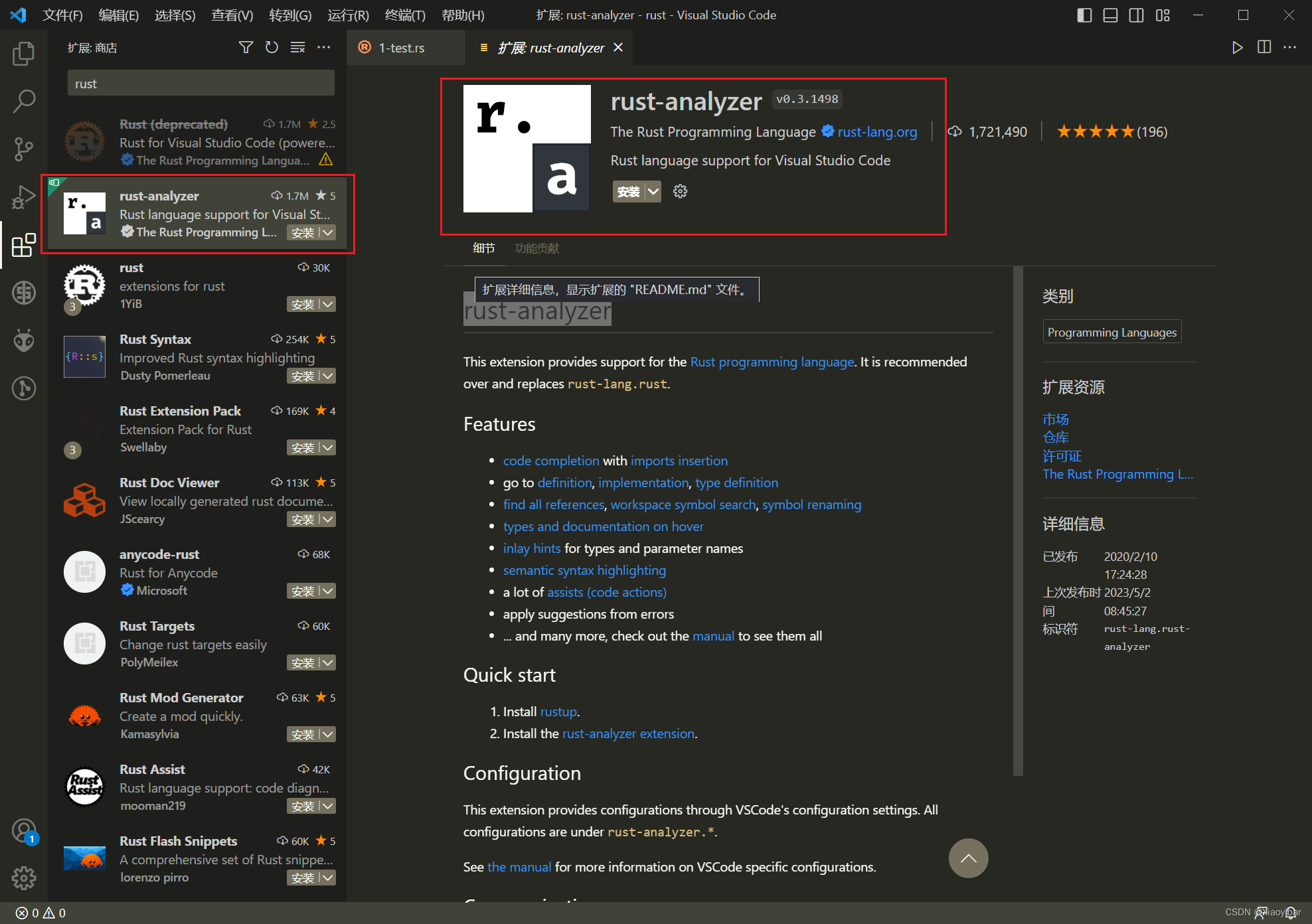Close the rust-analyzer extension tab
Image resolution: width=1312 pixels, height=924 pixels.
click(618, 47)
